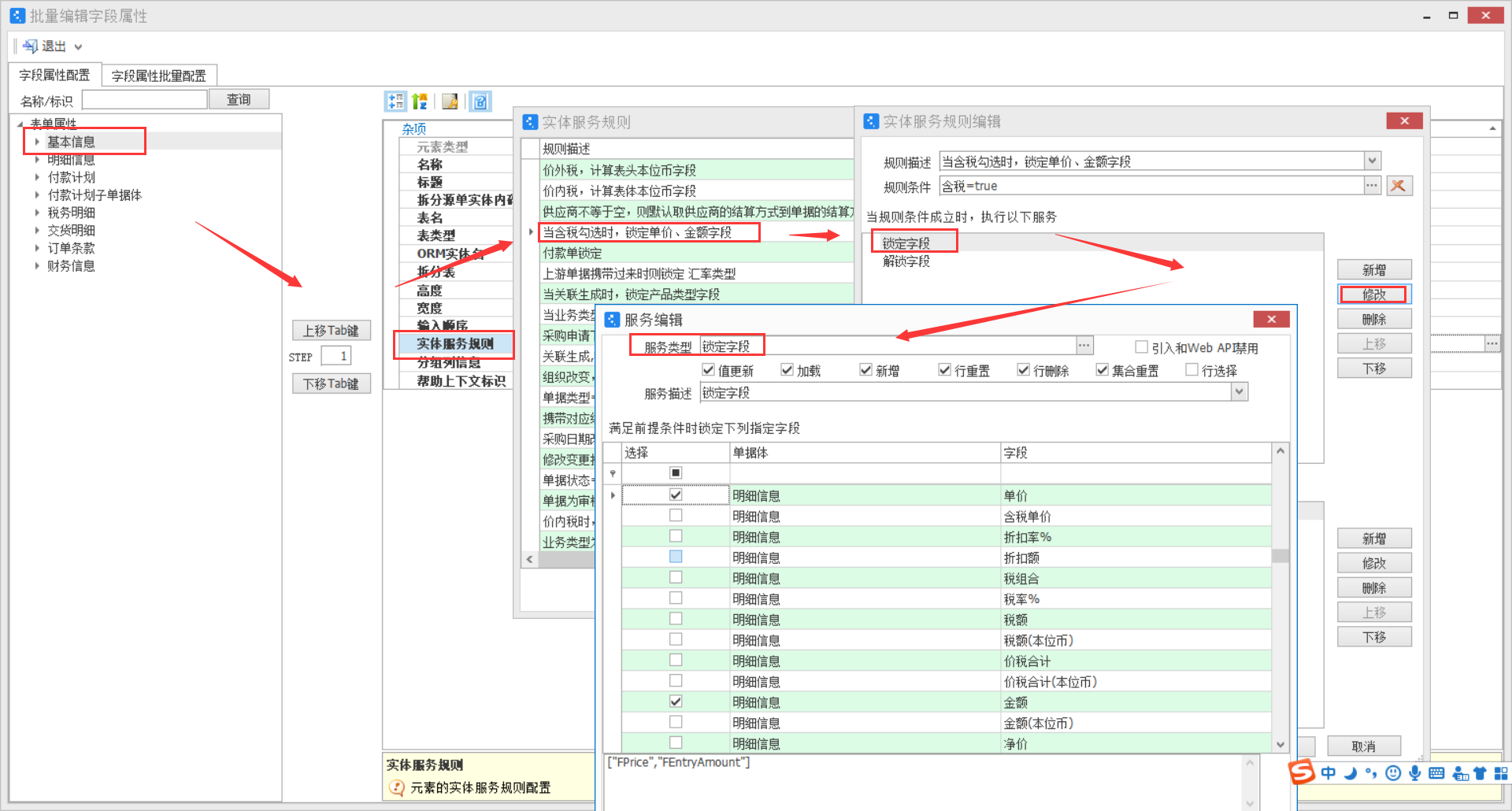Click the user account icon in IME bar
This screenshot has height=811, width=1512.
point(1461,773)
